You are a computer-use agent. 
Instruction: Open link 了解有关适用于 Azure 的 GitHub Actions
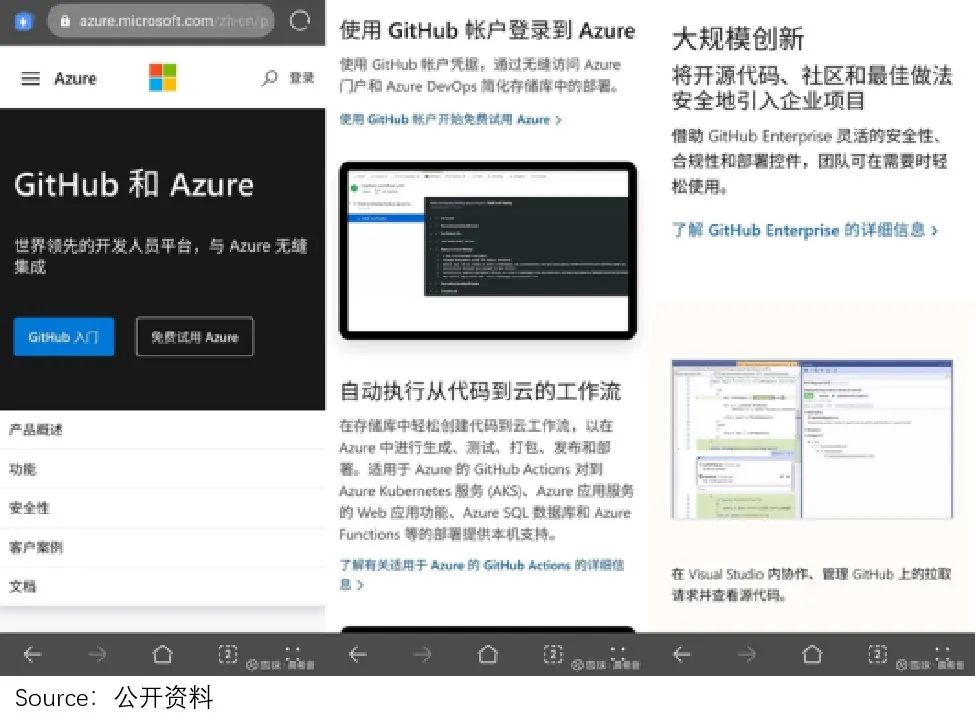pos(482,574)
